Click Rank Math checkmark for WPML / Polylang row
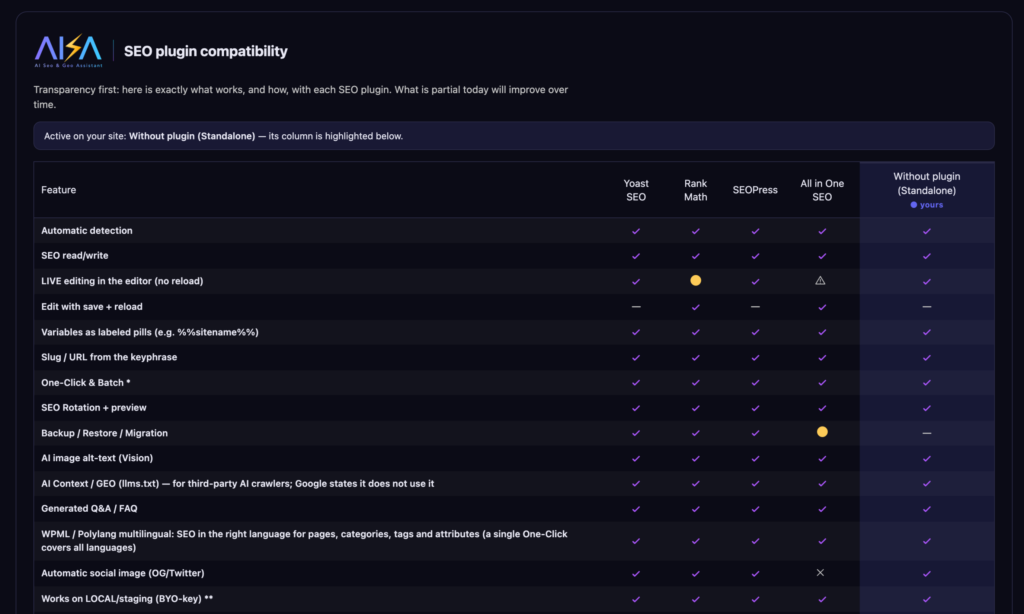The height and width of the screenshot is (614, 1024). click(696, 541)
